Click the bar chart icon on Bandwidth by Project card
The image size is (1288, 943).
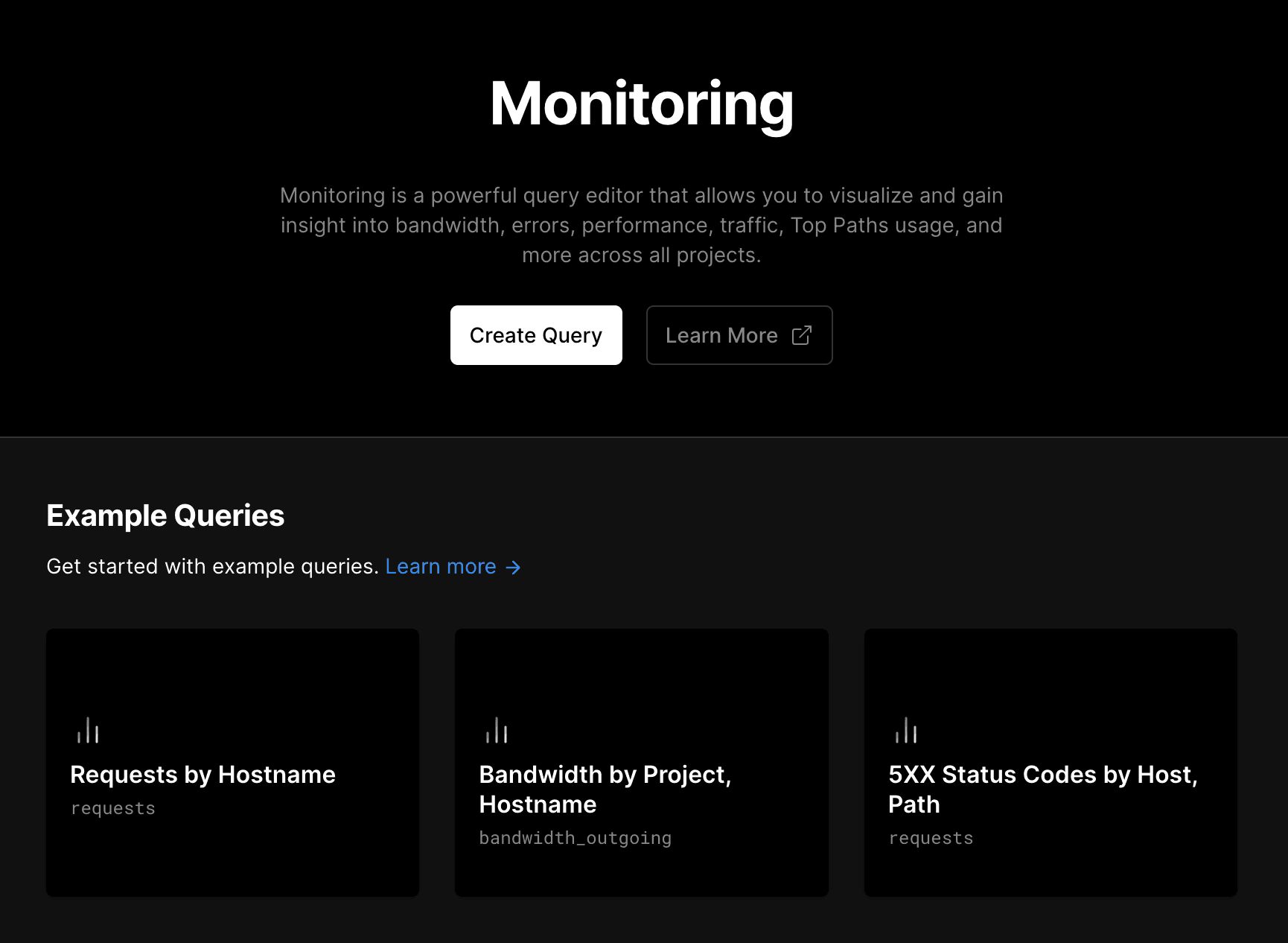pyautogui.click(x=497, y=730)
